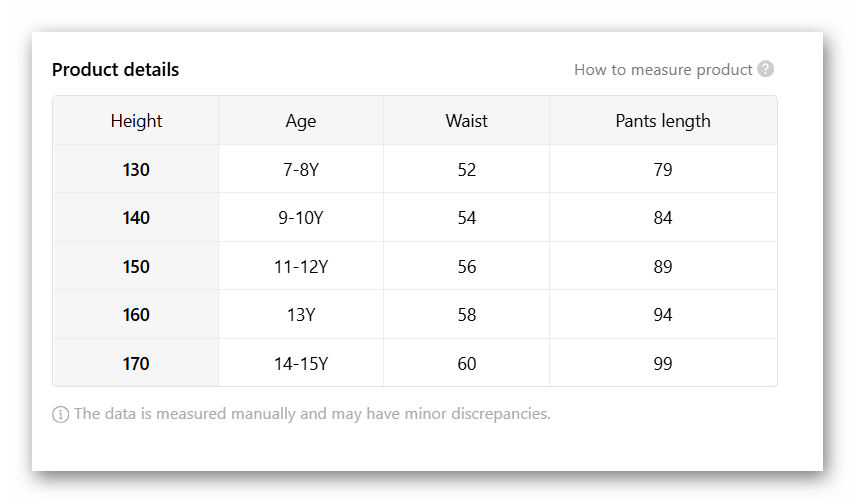Click the waist value 52 cell

point(466,170)
